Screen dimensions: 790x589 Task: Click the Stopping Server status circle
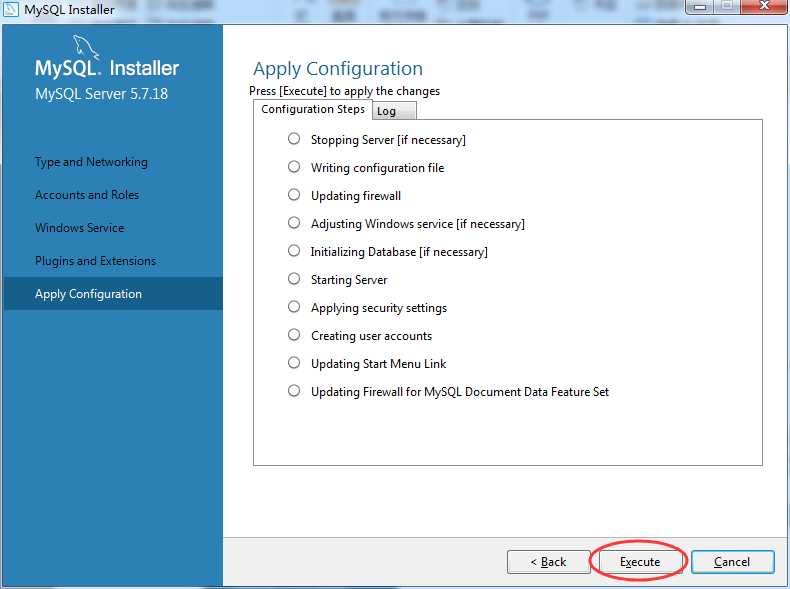[294, 139]
